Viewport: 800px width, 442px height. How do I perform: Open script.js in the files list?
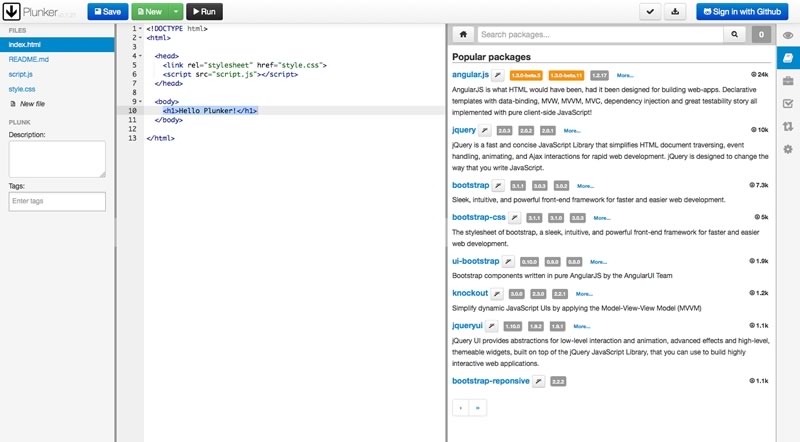[23, 74]
